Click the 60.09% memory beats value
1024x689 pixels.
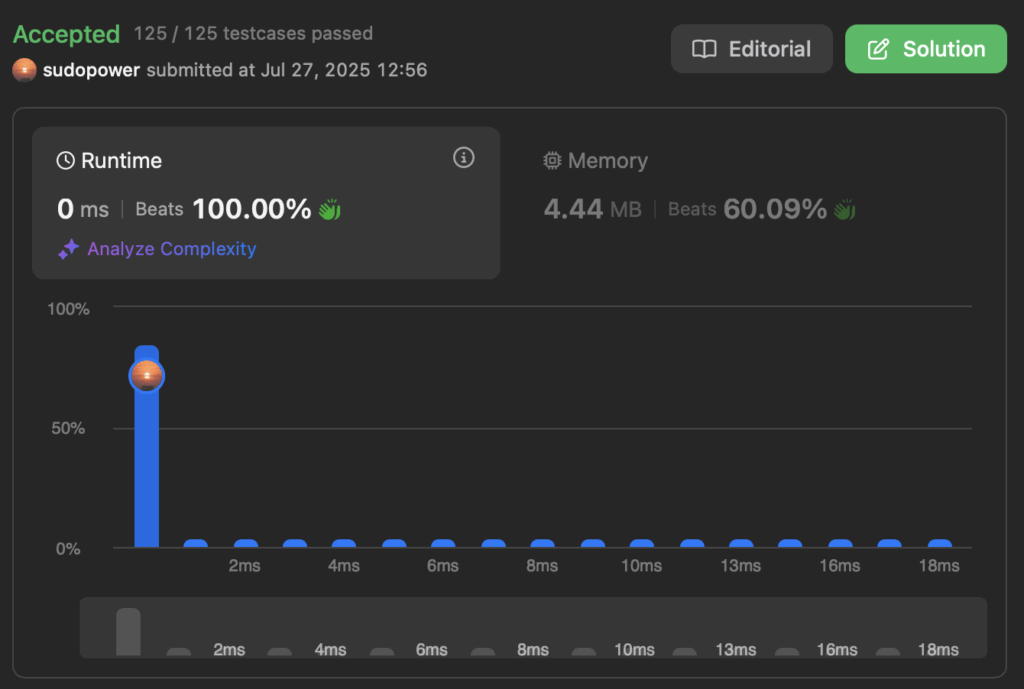tap(775, 209)
